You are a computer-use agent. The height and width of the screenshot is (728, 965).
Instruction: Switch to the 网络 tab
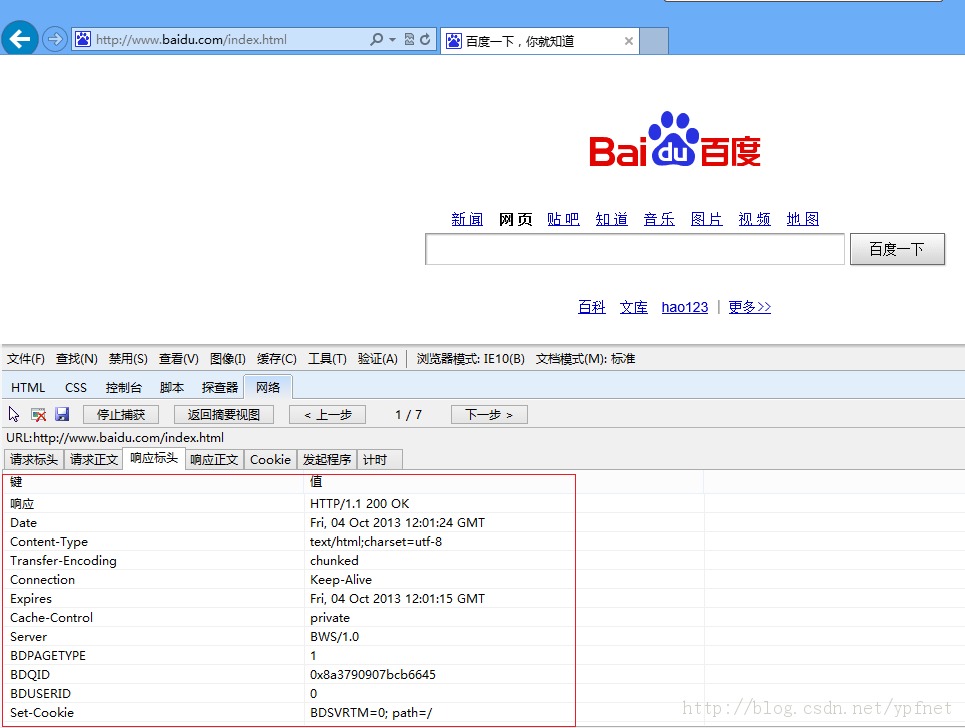[x=268, y=387]
